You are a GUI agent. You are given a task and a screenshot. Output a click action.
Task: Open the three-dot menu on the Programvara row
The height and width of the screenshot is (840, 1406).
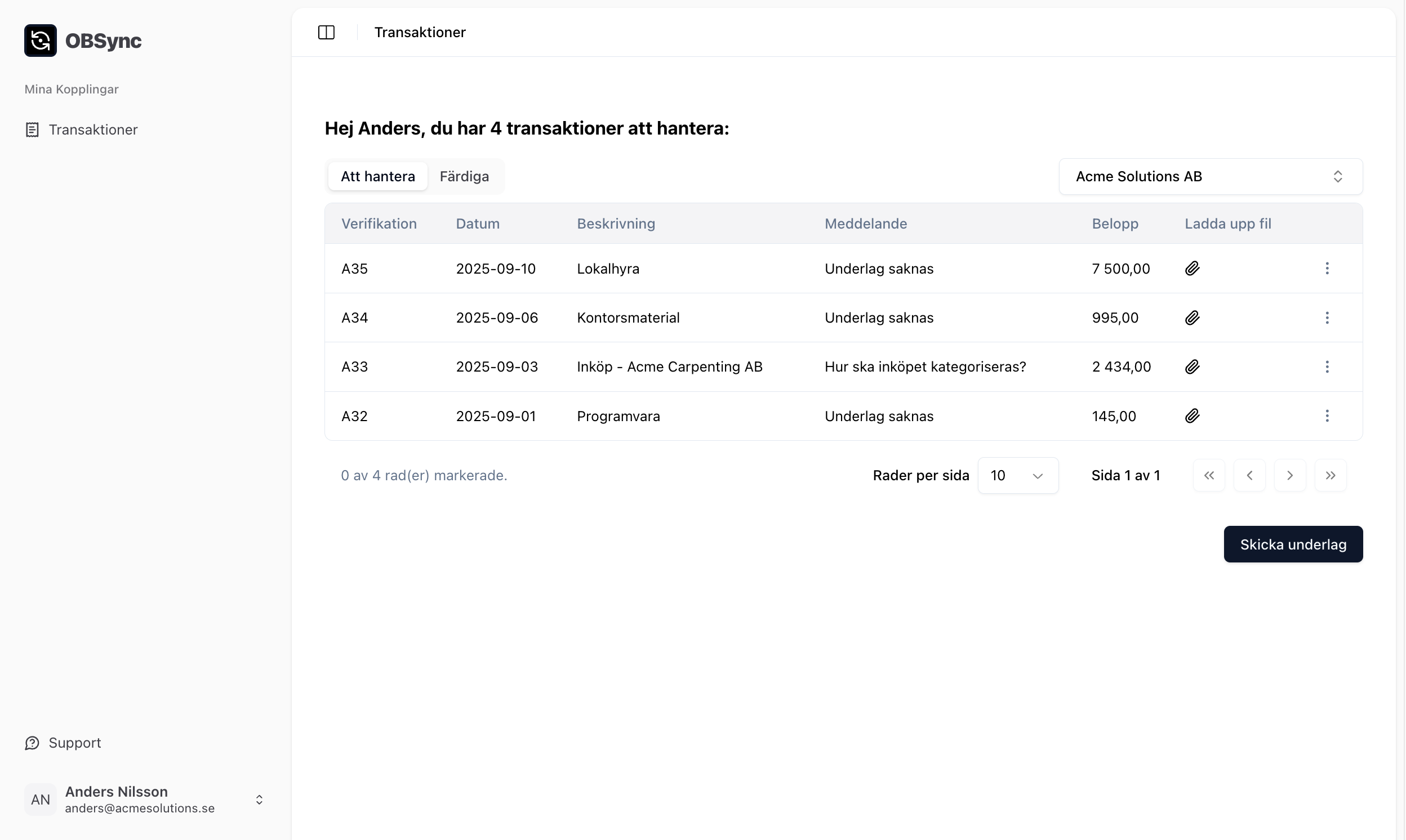point(1327,416)
